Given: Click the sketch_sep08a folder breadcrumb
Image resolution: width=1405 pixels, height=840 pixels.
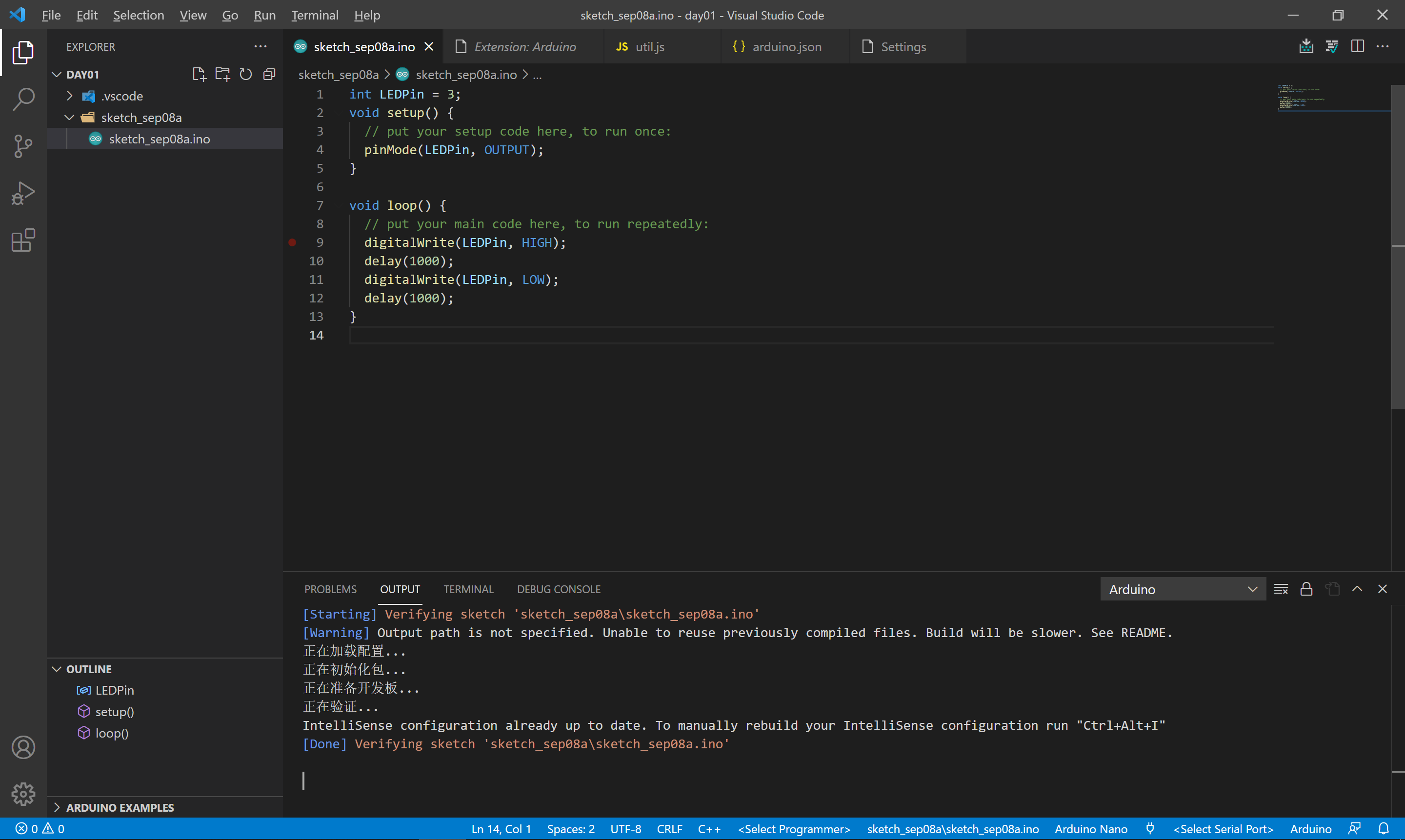Looking at the screenshot, I should click(x=339, y=74).
